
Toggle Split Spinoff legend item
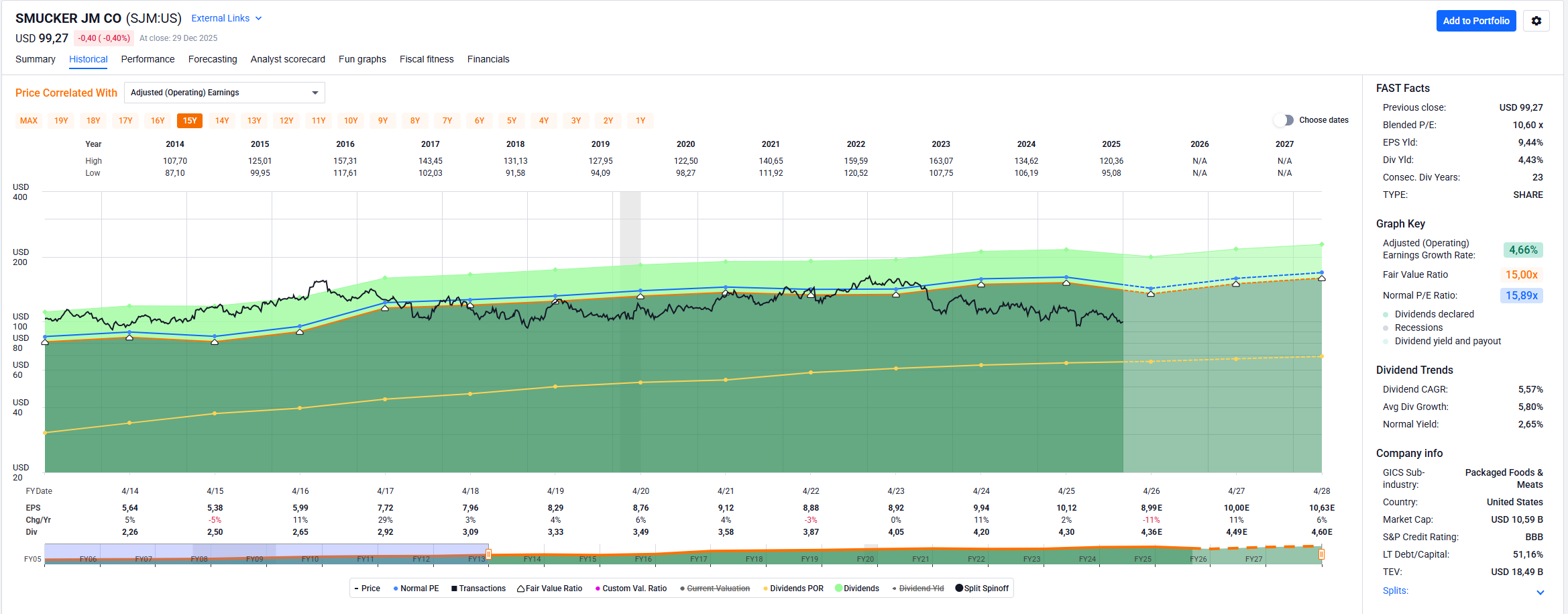982,589
